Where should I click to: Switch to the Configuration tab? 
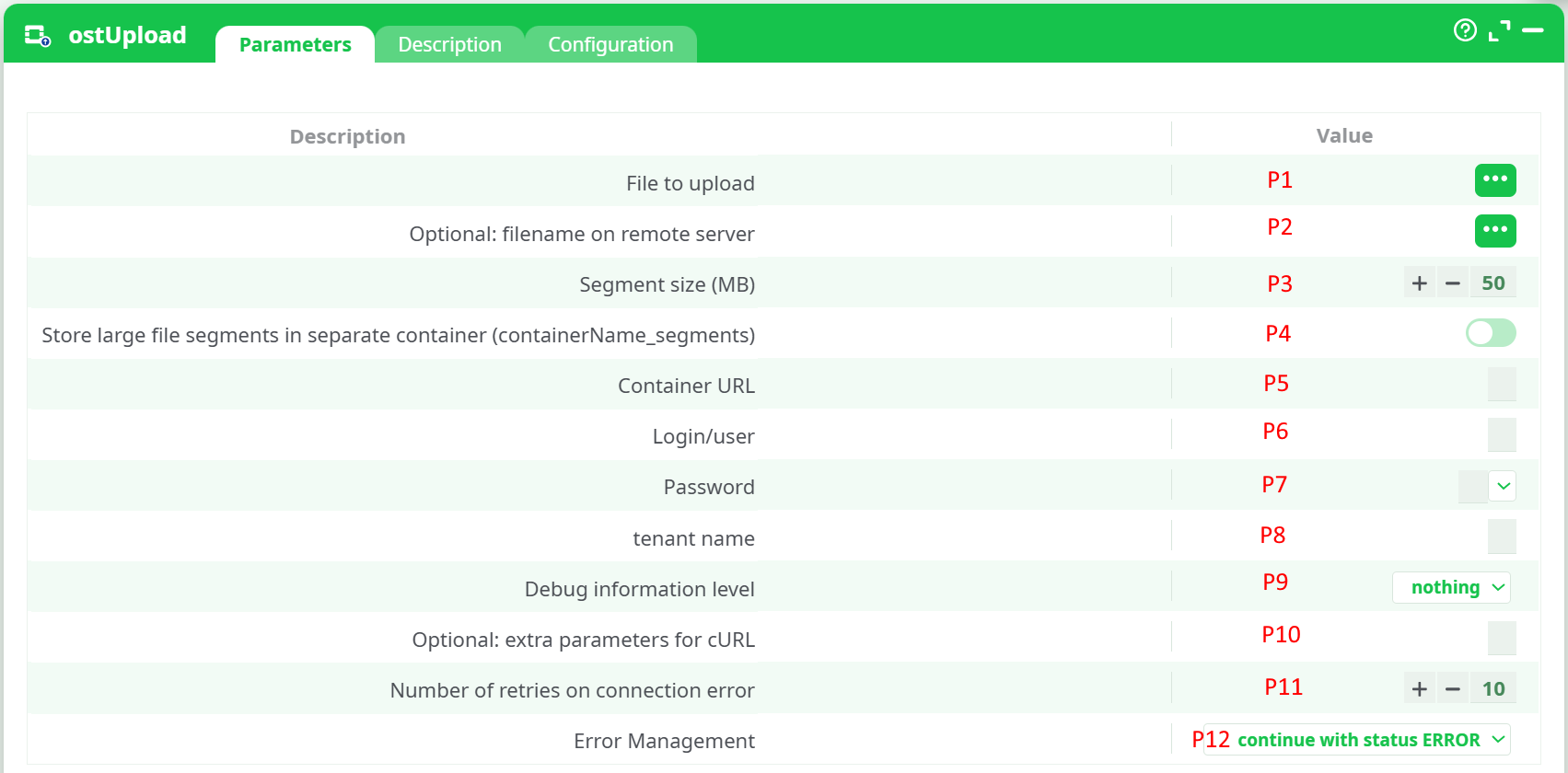click(610, 45)
